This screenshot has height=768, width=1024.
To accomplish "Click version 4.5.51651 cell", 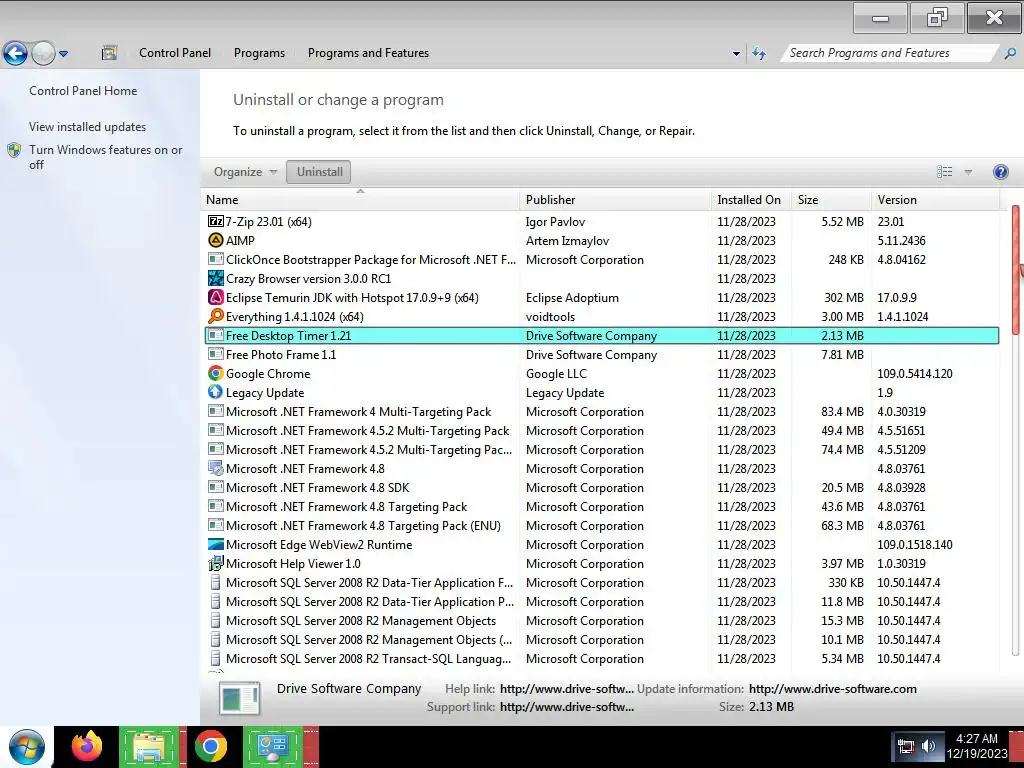I will pos(901,430).
